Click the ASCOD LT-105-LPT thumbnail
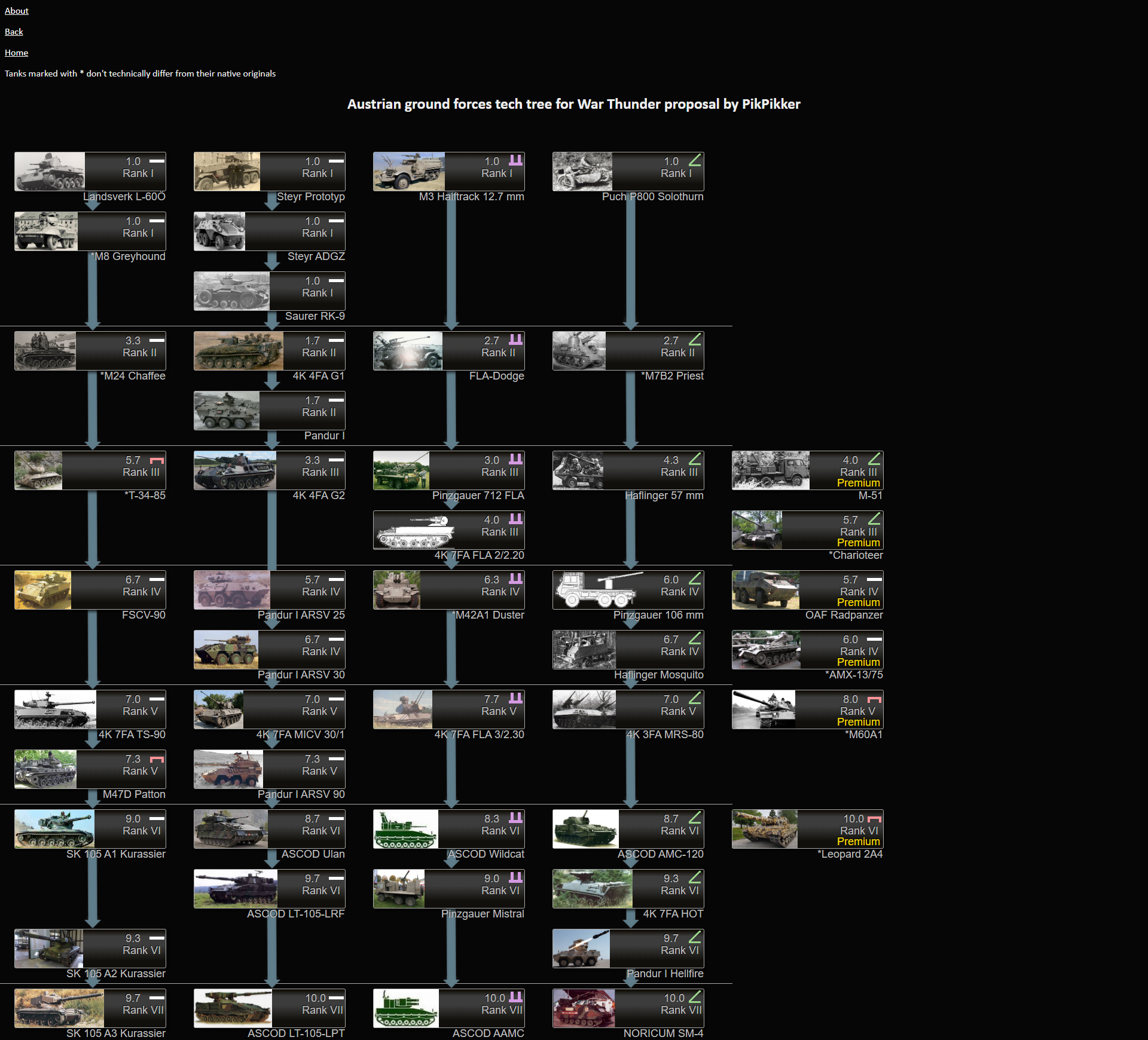 click(x=233, y=1008)
